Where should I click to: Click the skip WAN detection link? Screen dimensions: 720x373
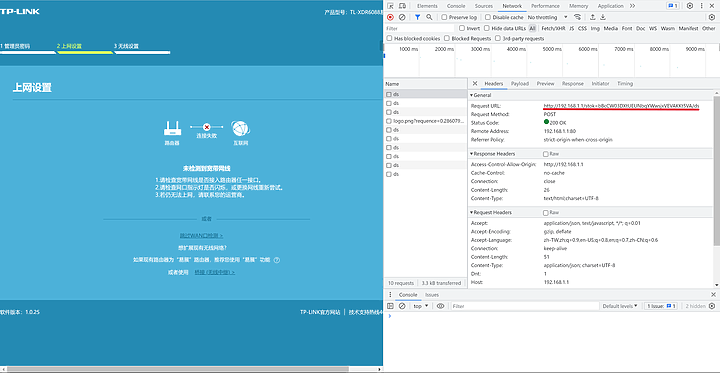[201, 236]
